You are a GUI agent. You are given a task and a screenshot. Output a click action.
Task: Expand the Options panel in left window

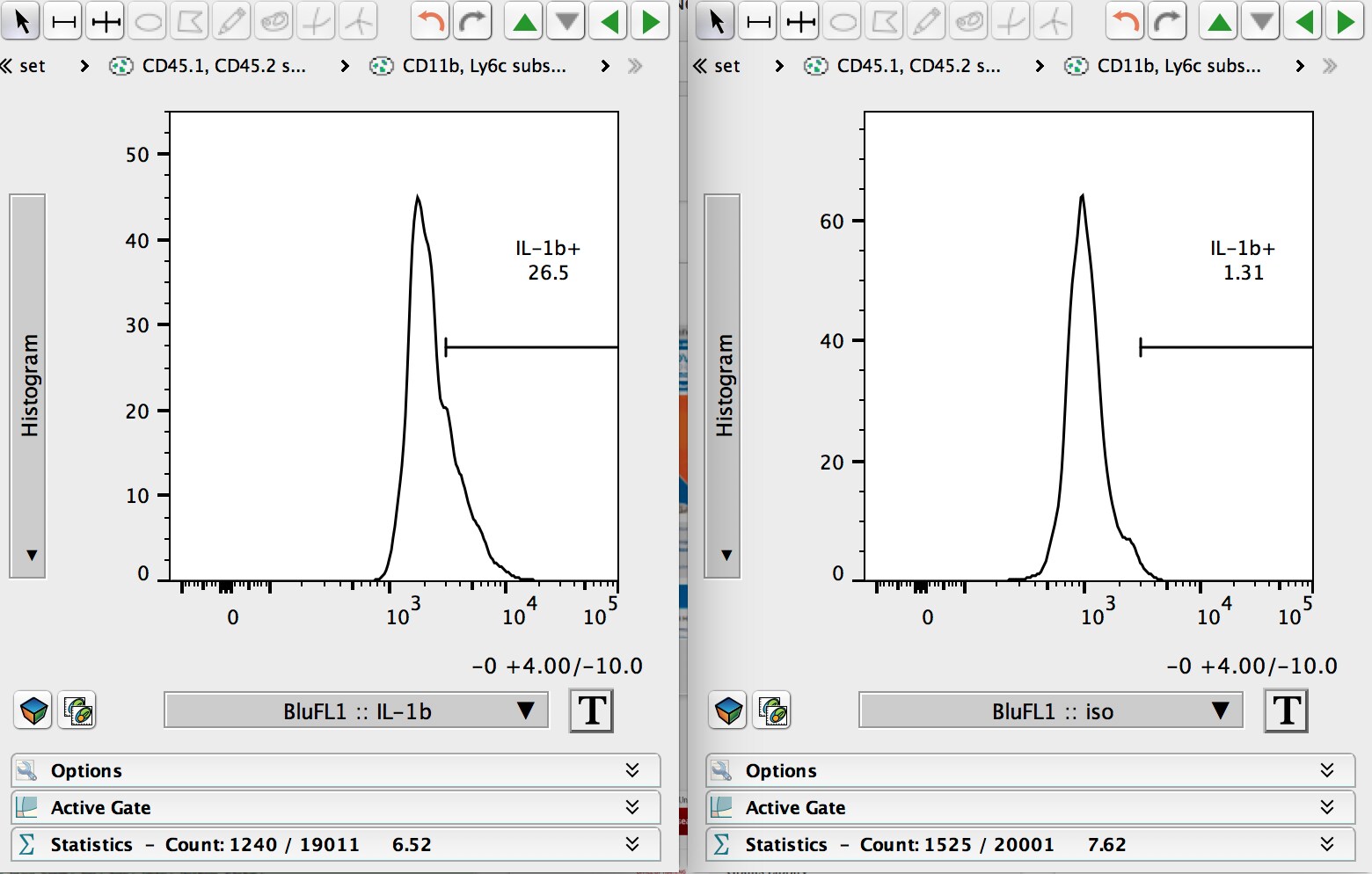335,770
